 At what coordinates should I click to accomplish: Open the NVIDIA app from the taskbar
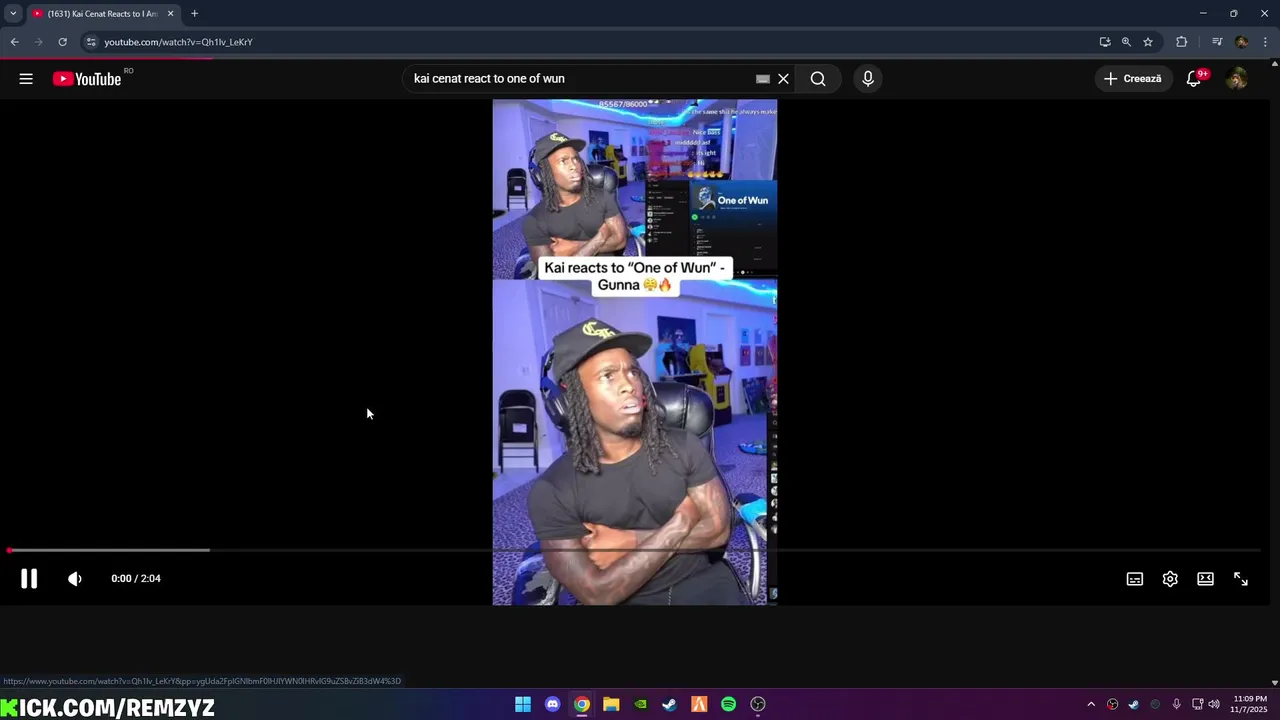pyautogui.click(x=640, y=704)
